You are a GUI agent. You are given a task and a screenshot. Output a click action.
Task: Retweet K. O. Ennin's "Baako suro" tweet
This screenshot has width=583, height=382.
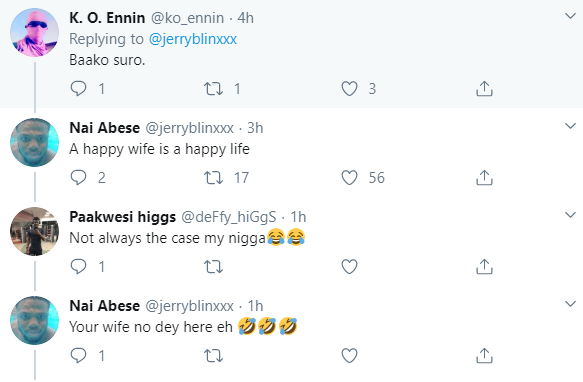[213, 89]
